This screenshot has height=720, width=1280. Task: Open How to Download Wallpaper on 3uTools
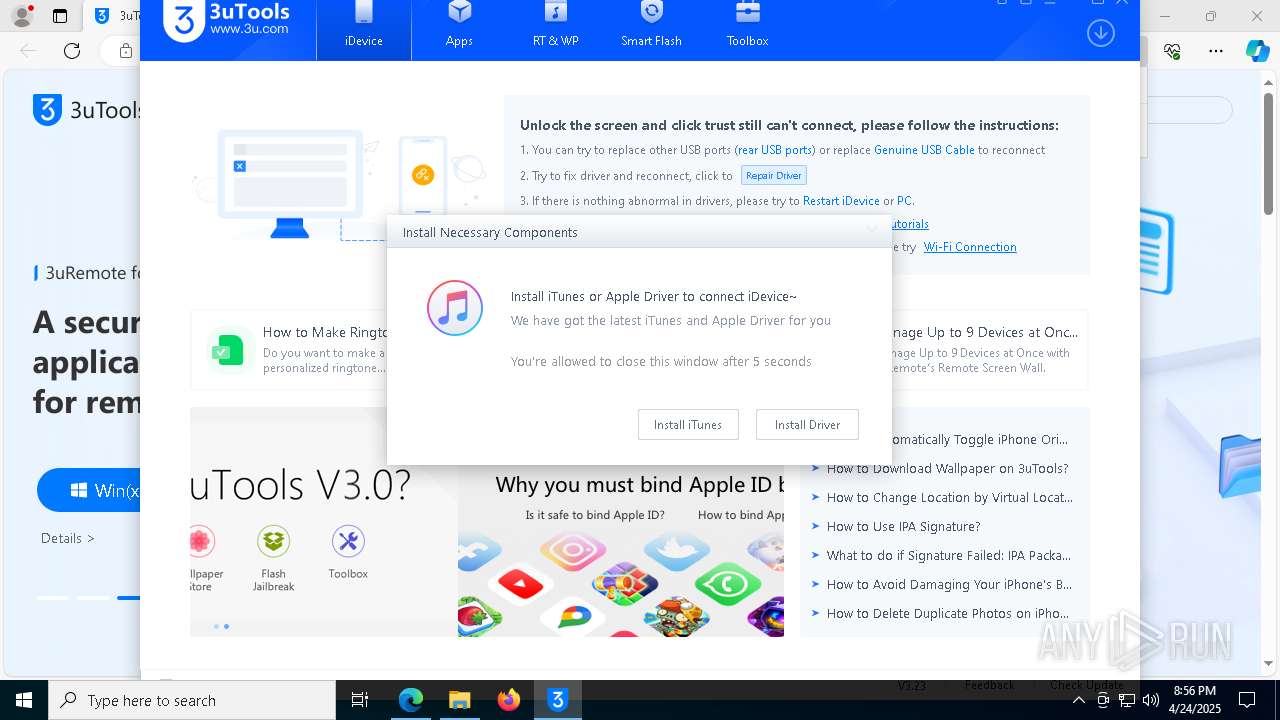pyautogui.click(x=947, y=468)
